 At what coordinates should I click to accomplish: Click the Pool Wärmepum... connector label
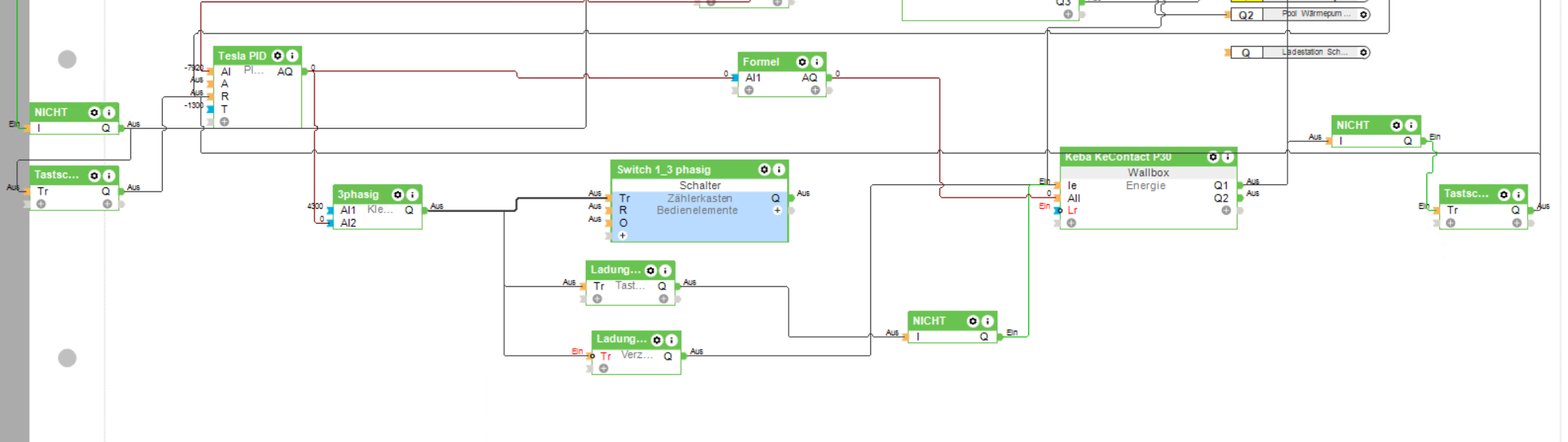(1317, 13)
